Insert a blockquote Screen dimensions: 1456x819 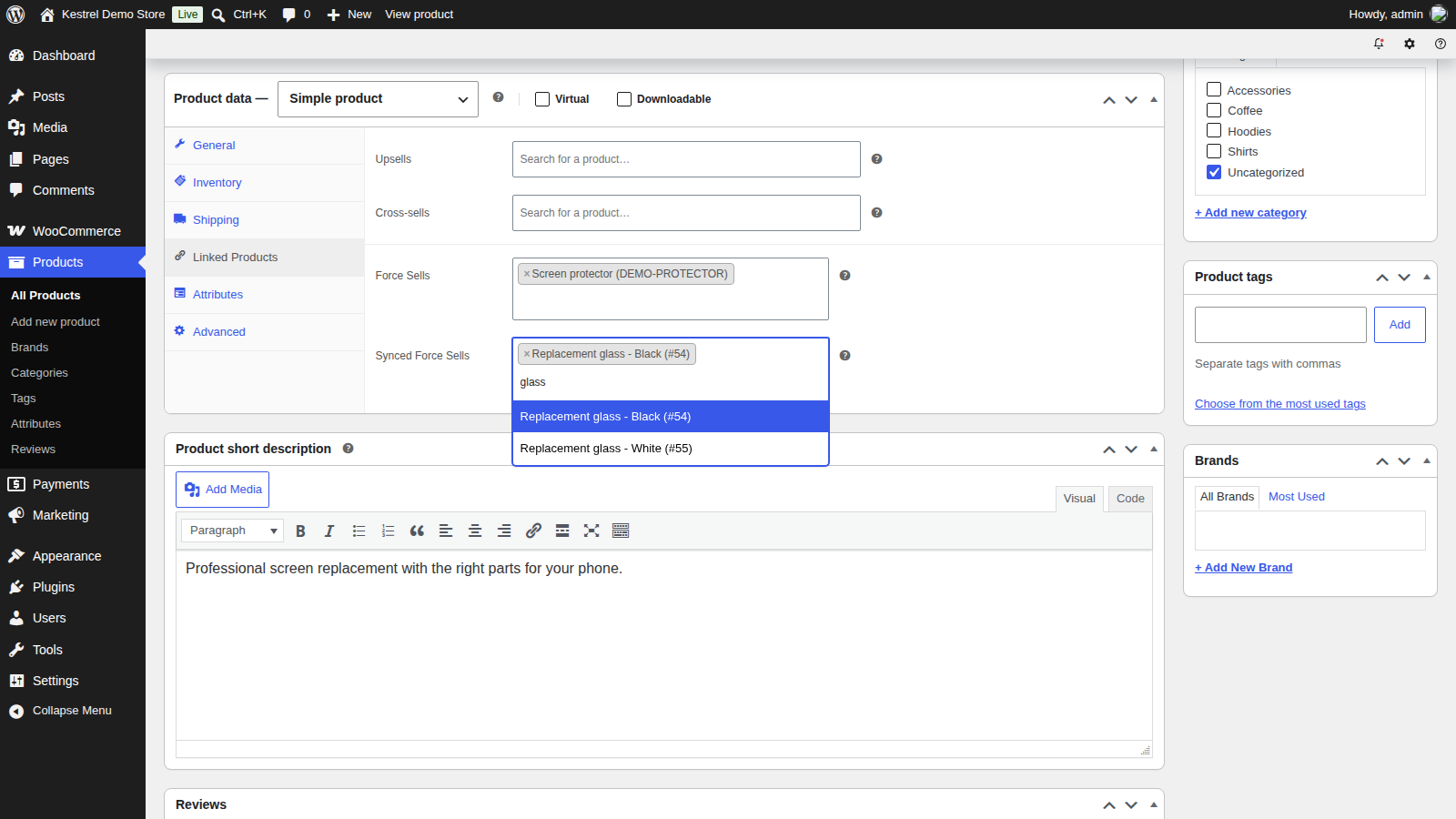point(417,531)
